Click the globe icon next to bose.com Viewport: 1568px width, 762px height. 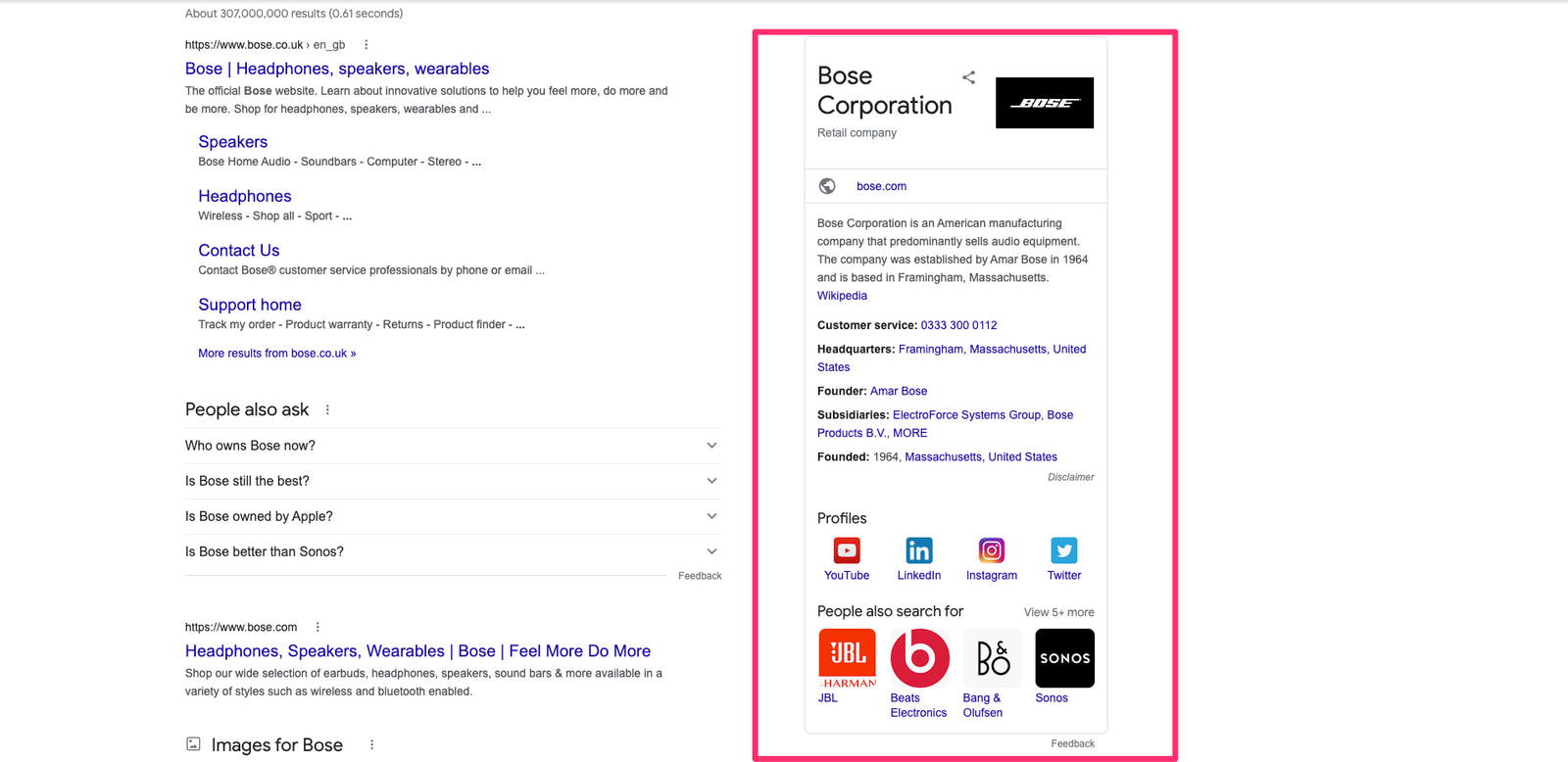827,186
